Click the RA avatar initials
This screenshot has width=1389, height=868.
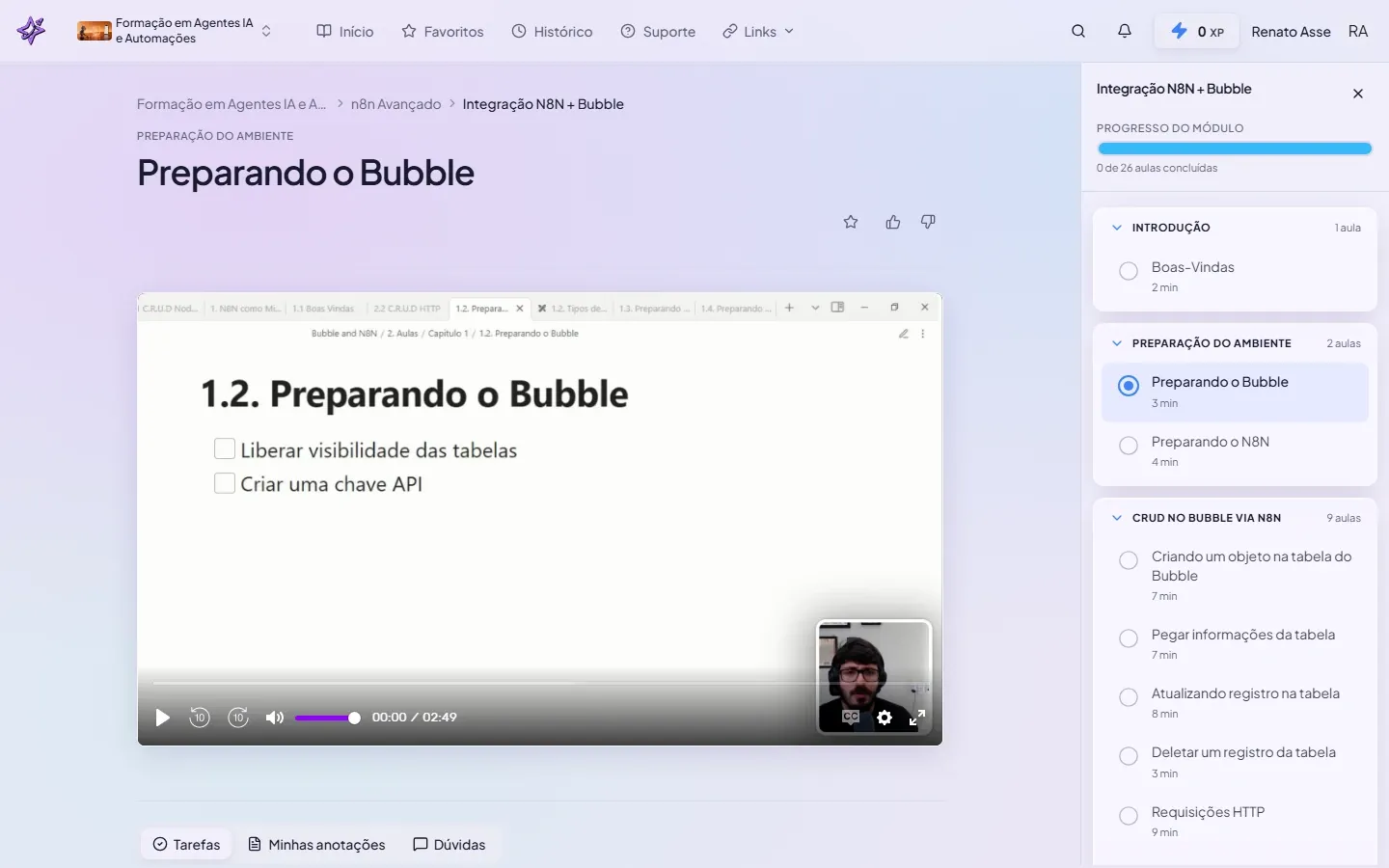(x=1358, y=31)
